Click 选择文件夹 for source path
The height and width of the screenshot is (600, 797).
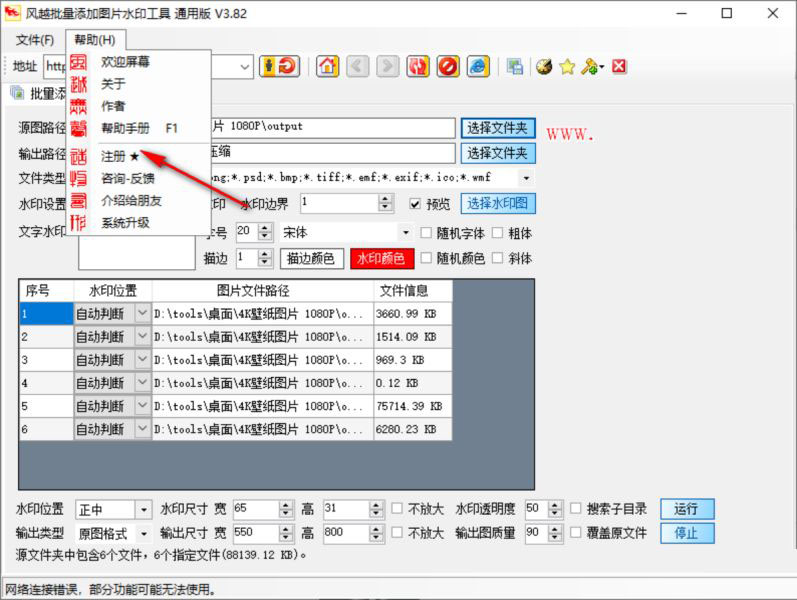(x=498, y=128)
